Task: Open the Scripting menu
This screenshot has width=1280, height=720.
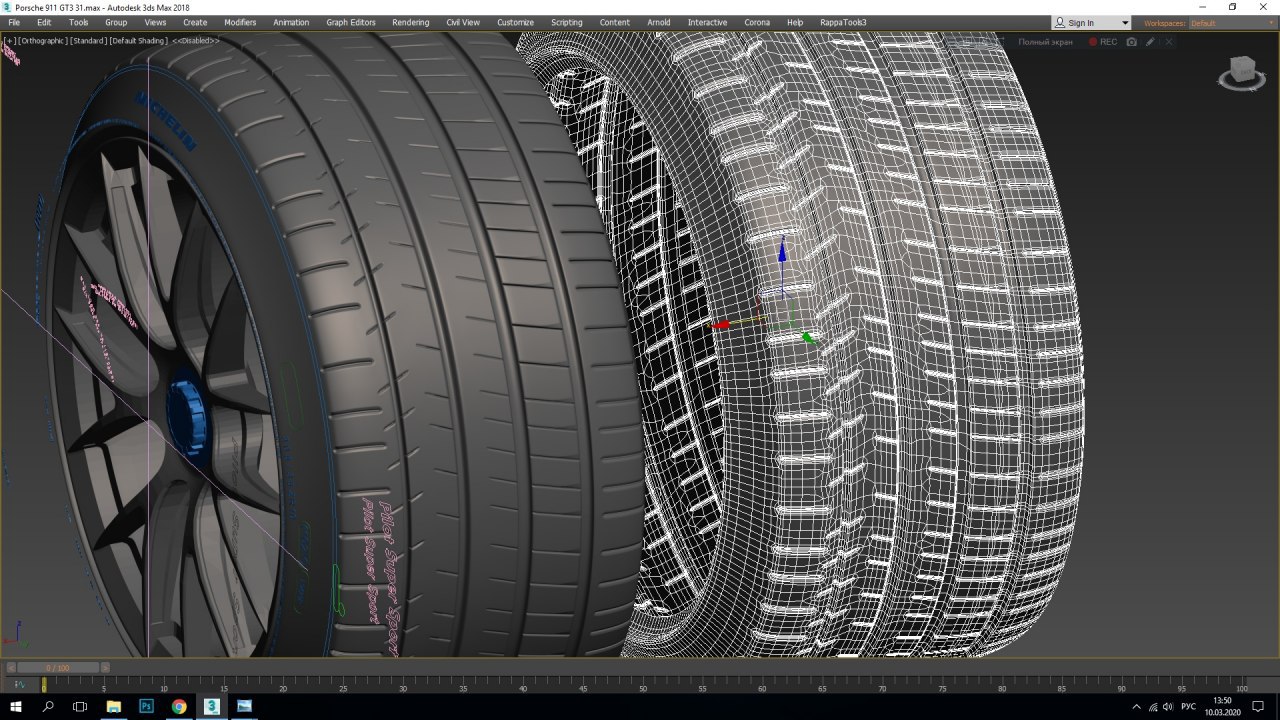Action: (566, 22)
